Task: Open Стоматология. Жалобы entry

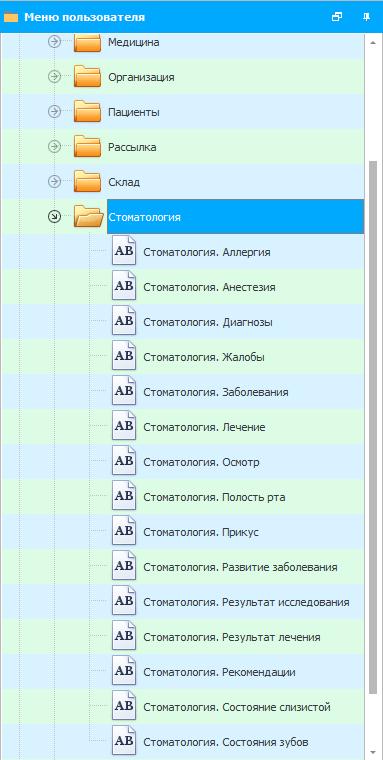Action: pyautogui.click(x=204, y=357)
